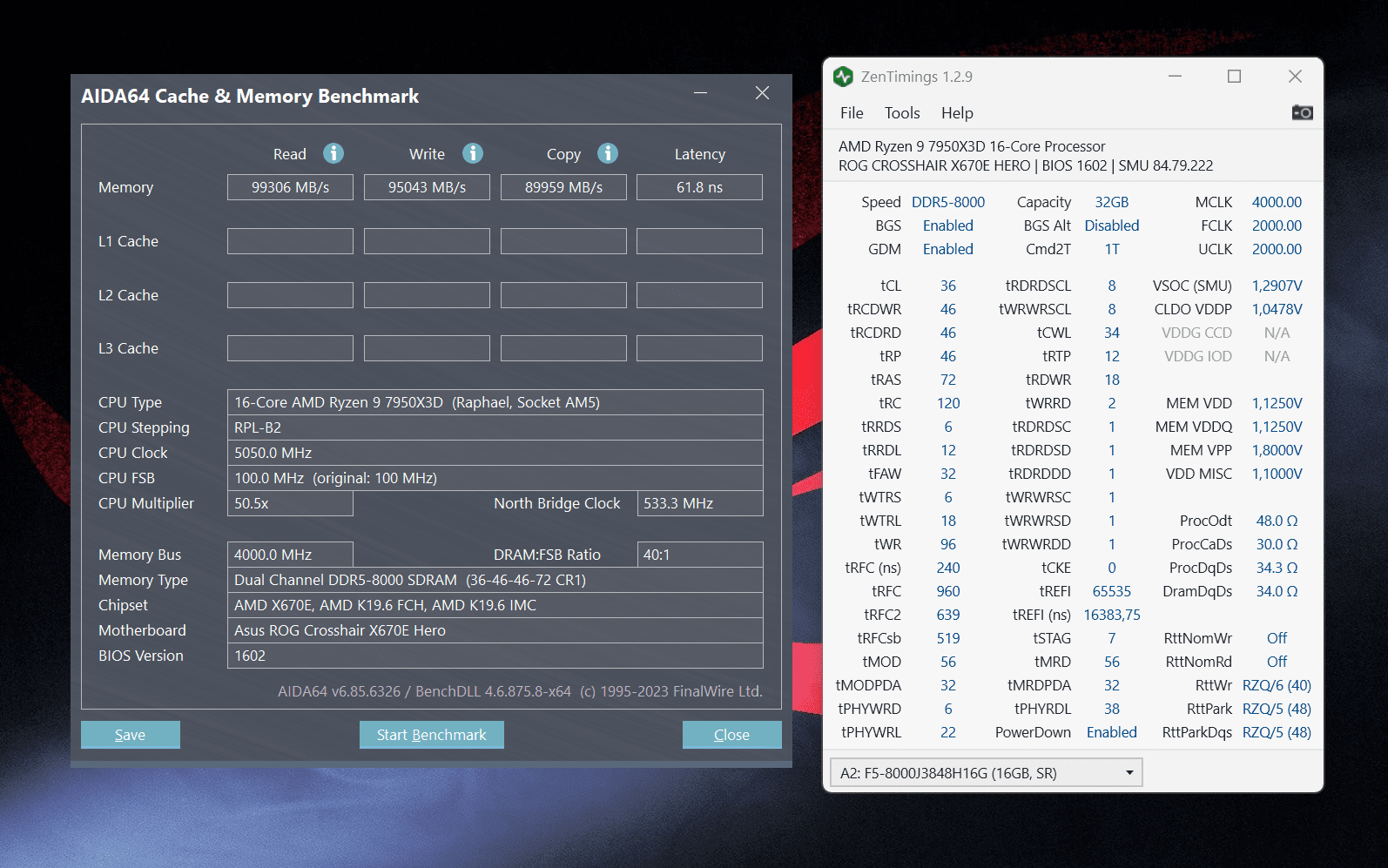The height and width of the screenshot is (868, 1388).
Task: Close the AIDA64 benchmark window
Action: point(762,93)
